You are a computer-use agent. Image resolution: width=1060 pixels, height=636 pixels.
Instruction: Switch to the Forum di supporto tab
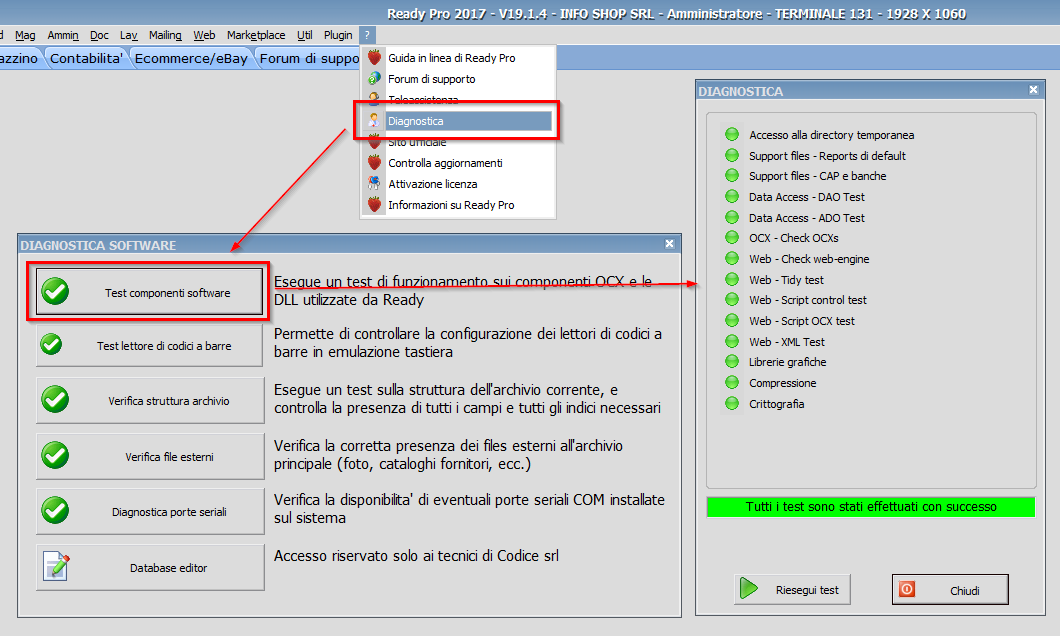pyautogui.click(x=310, y=59)
